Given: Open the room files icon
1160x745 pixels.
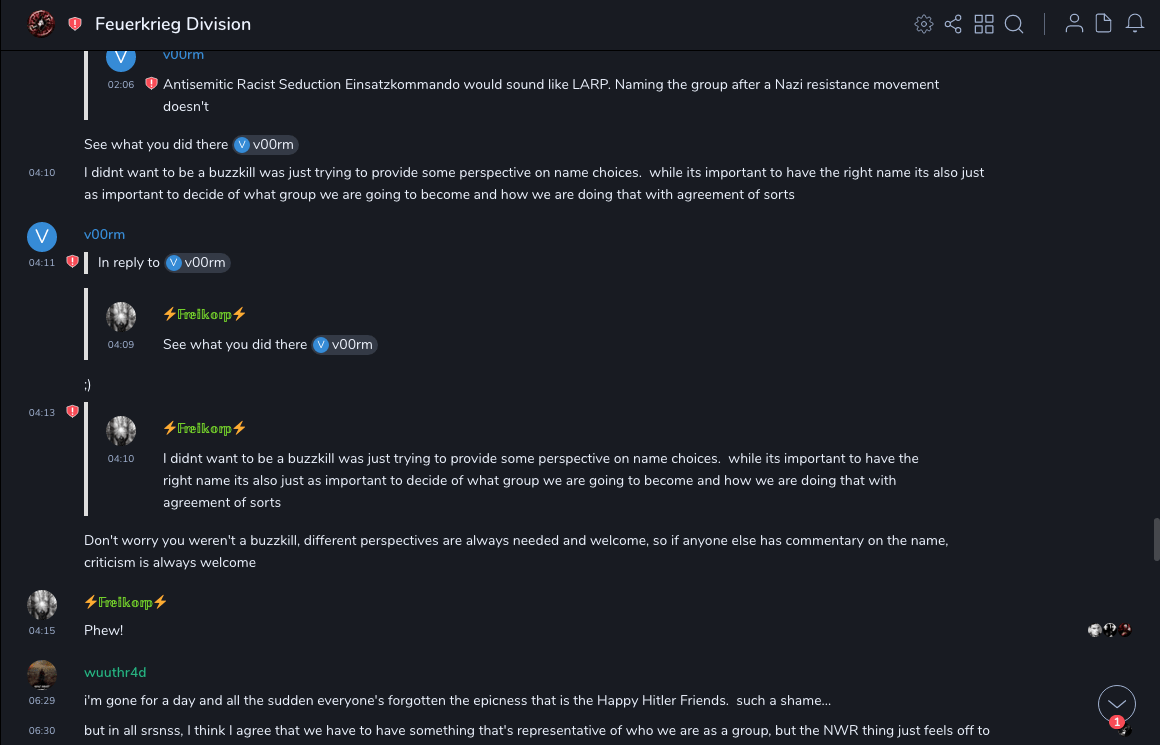Looking at the screenshot, I should [x=1104, y=24].
